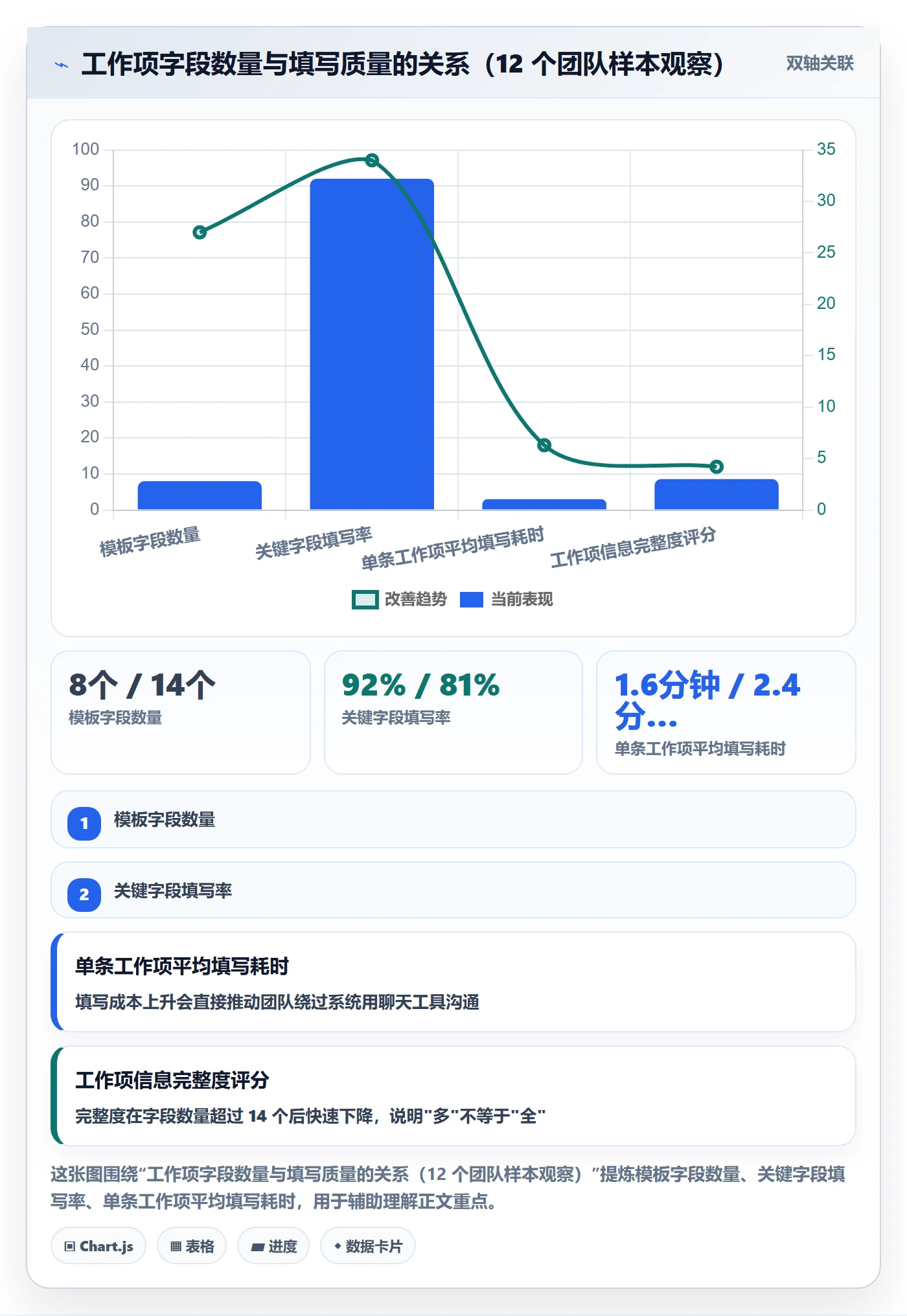Select the 表格 tag chip
The width and height of the screenshot is (907, 1316).
tap(192, 1246)
